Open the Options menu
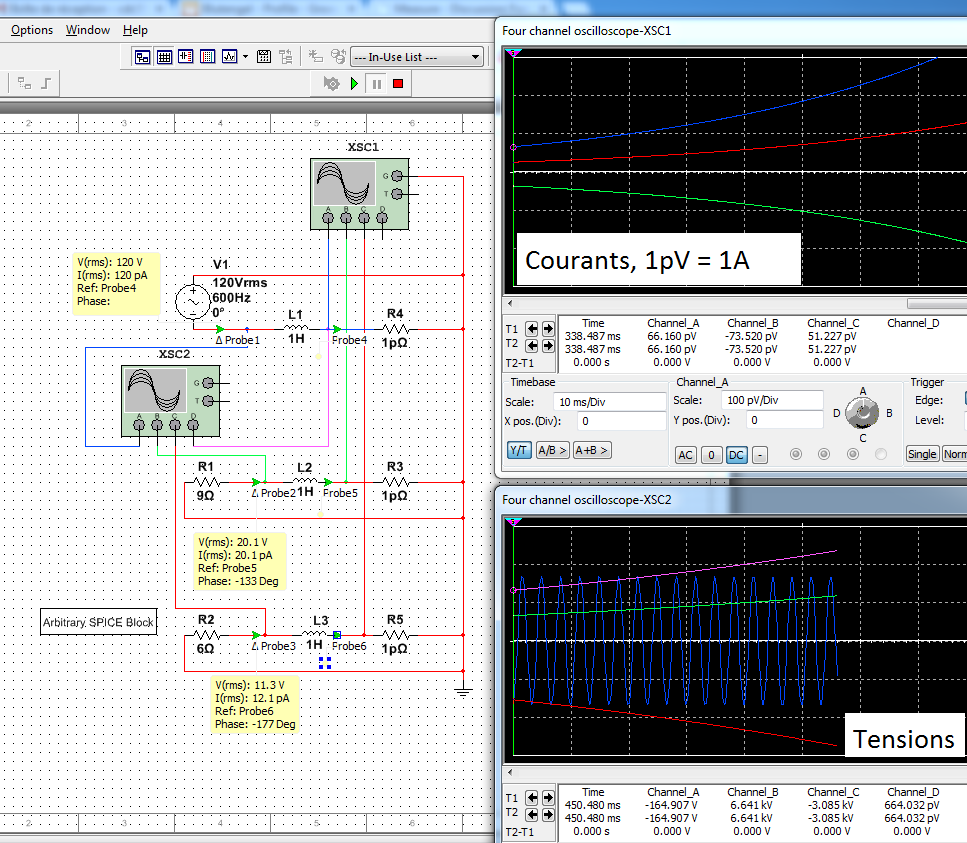 (32, 30)
